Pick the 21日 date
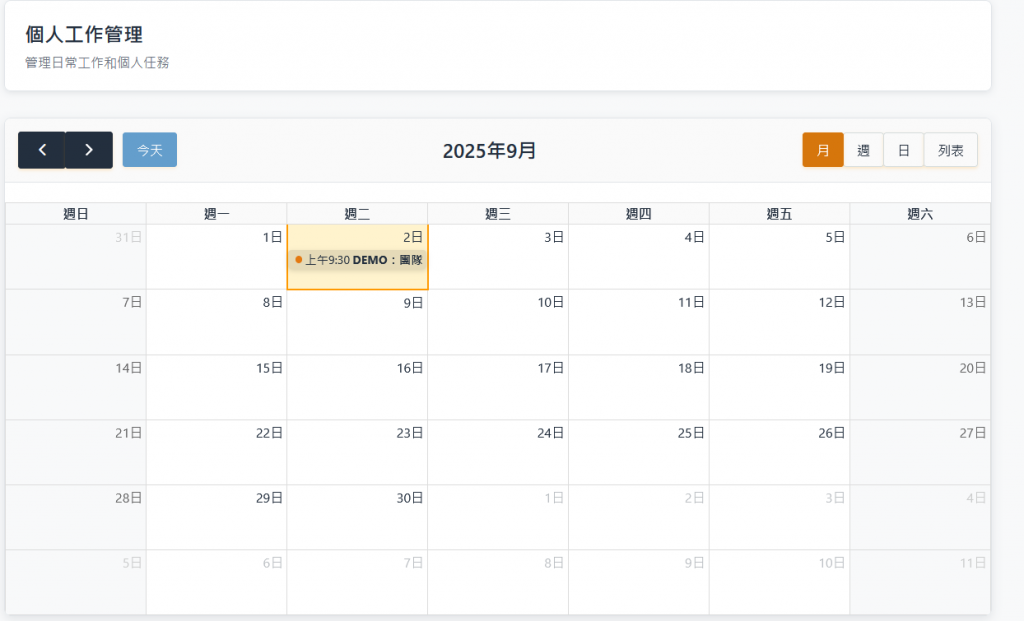The height and width of the screenshot is (621, 1024). 129,433
